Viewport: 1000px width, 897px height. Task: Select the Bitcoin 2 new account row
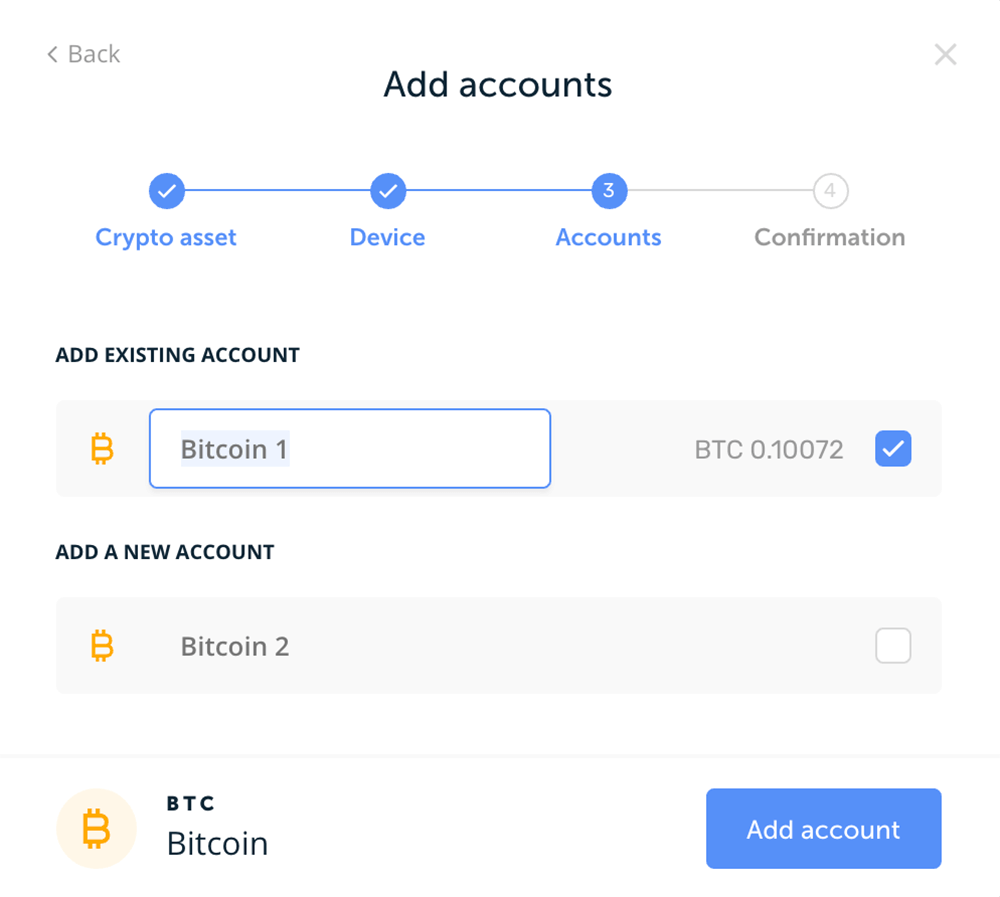coord(499,646)
